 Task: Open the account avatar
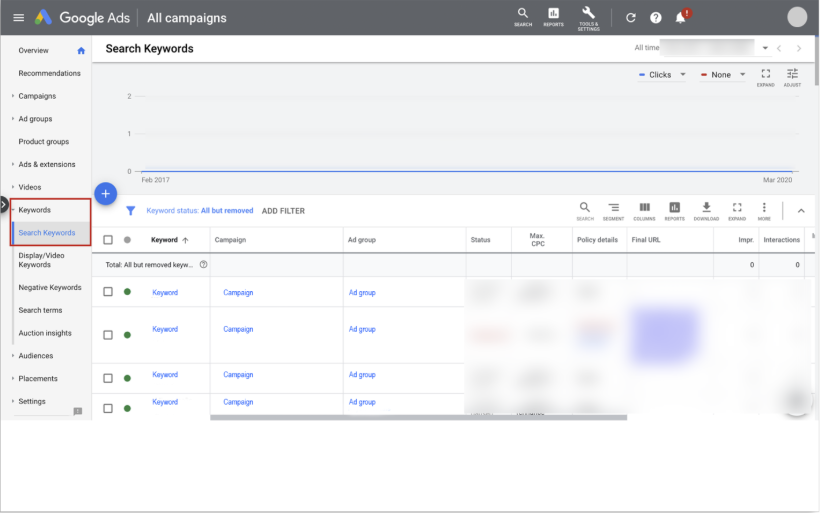click(x=797, y=17)
